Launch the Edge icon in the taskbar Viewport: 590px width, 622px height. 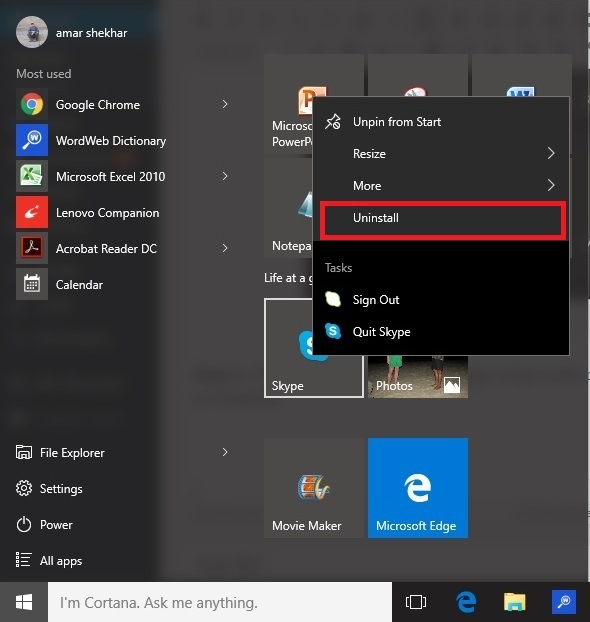466,602
